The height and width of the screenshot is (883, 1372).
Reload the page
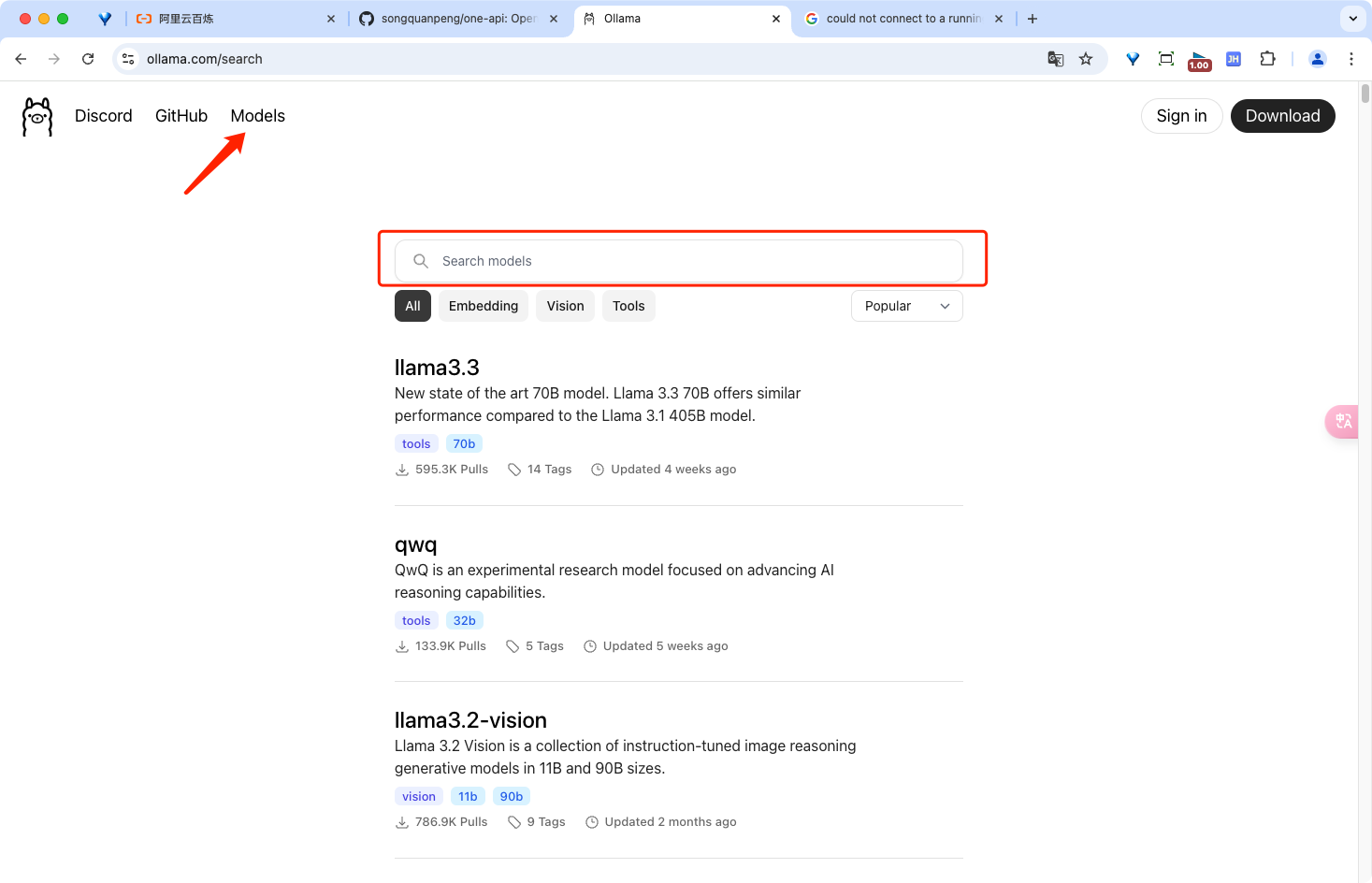pyautogui.click(x=88, y=59)
